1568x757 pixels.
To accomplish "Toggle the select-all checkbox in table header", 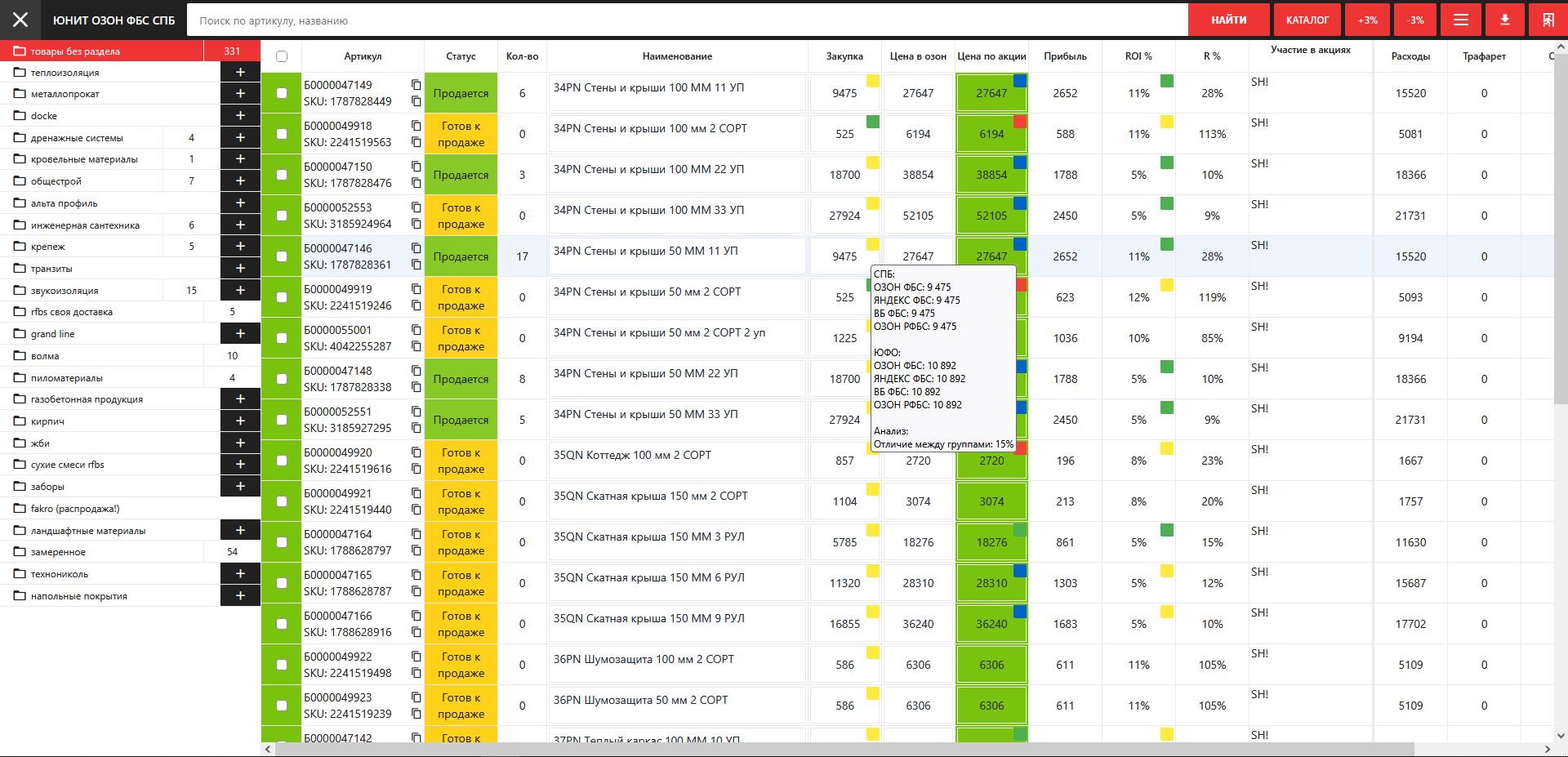I will tap(282, 56).
